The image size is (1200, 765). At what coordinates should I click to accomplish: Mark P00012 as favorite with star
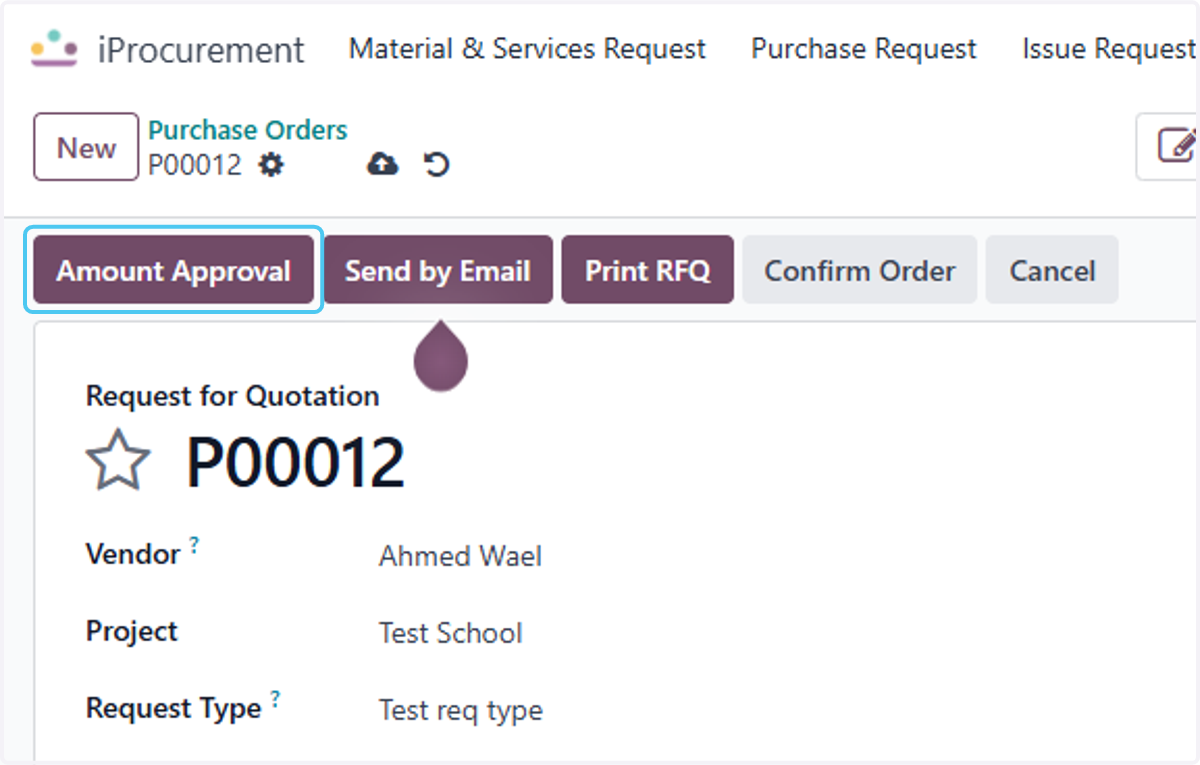point(118,461)
